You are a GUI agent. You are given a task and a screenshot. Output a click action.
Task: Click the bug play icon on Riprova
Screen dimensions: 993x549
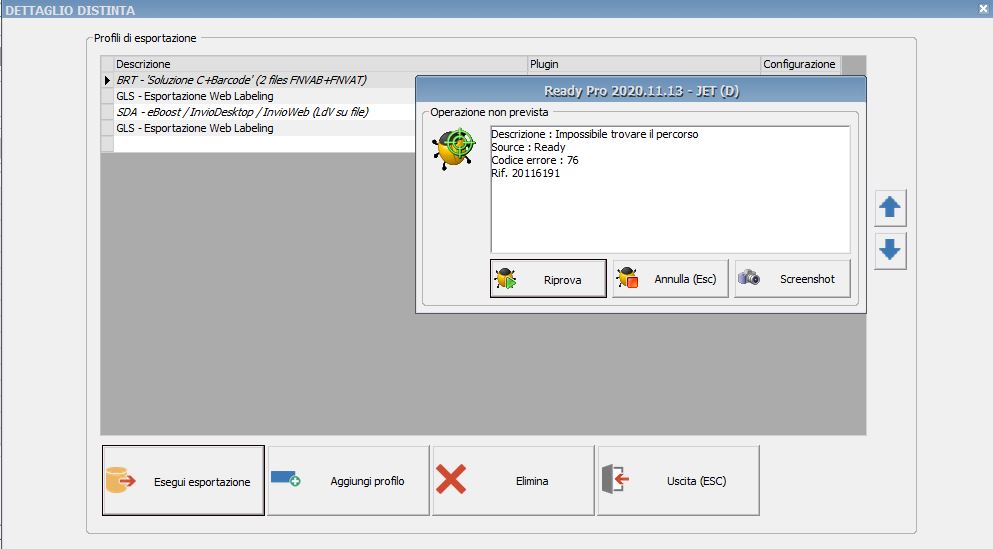click(506, 278)
